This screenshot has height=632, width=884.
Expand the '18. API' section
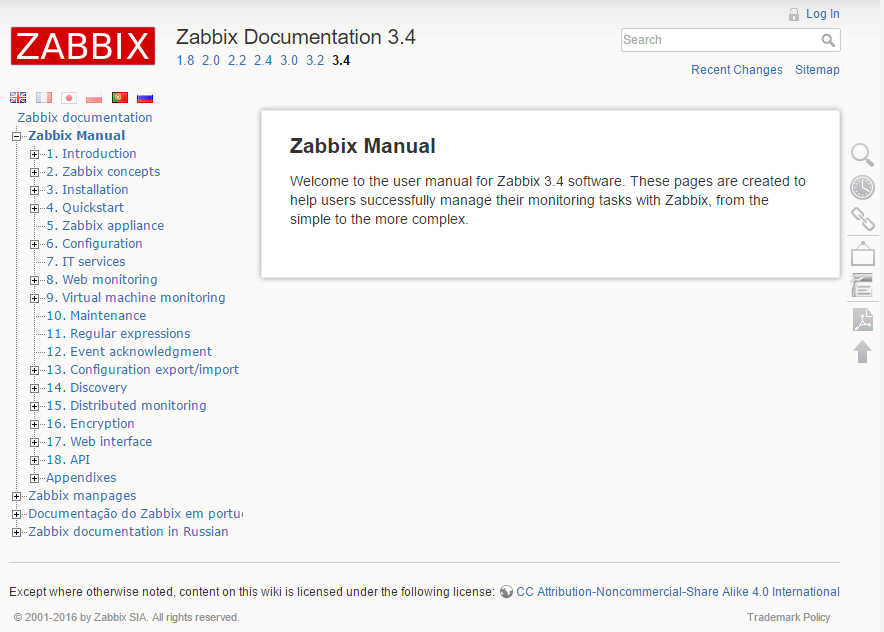click(x=34, y=459)
